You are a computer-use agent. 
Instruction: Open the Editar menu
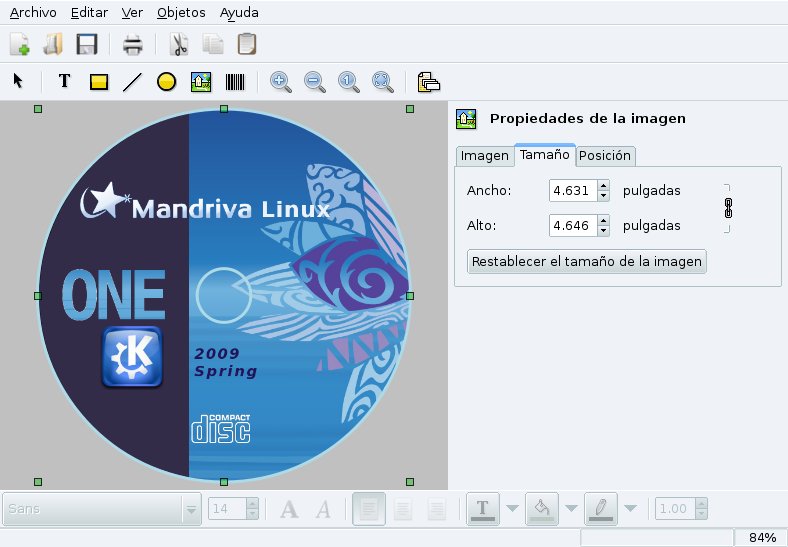click(x=89, y=13)
